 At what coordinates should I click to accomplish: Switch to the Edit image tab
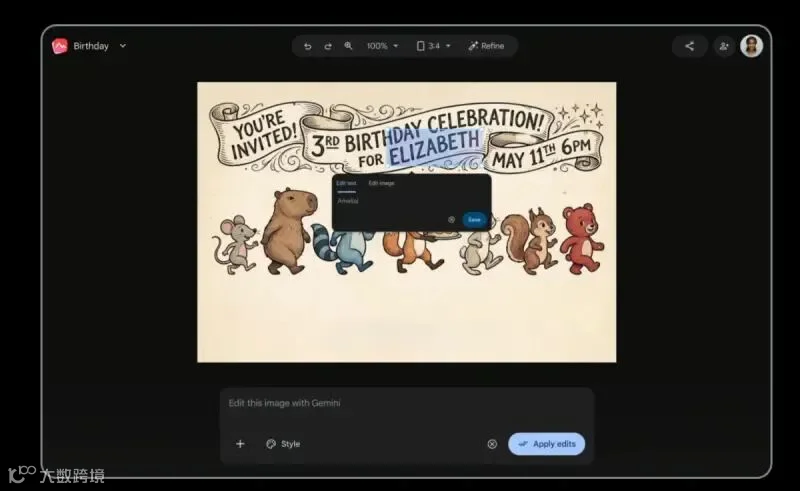[x=381, y=183]
